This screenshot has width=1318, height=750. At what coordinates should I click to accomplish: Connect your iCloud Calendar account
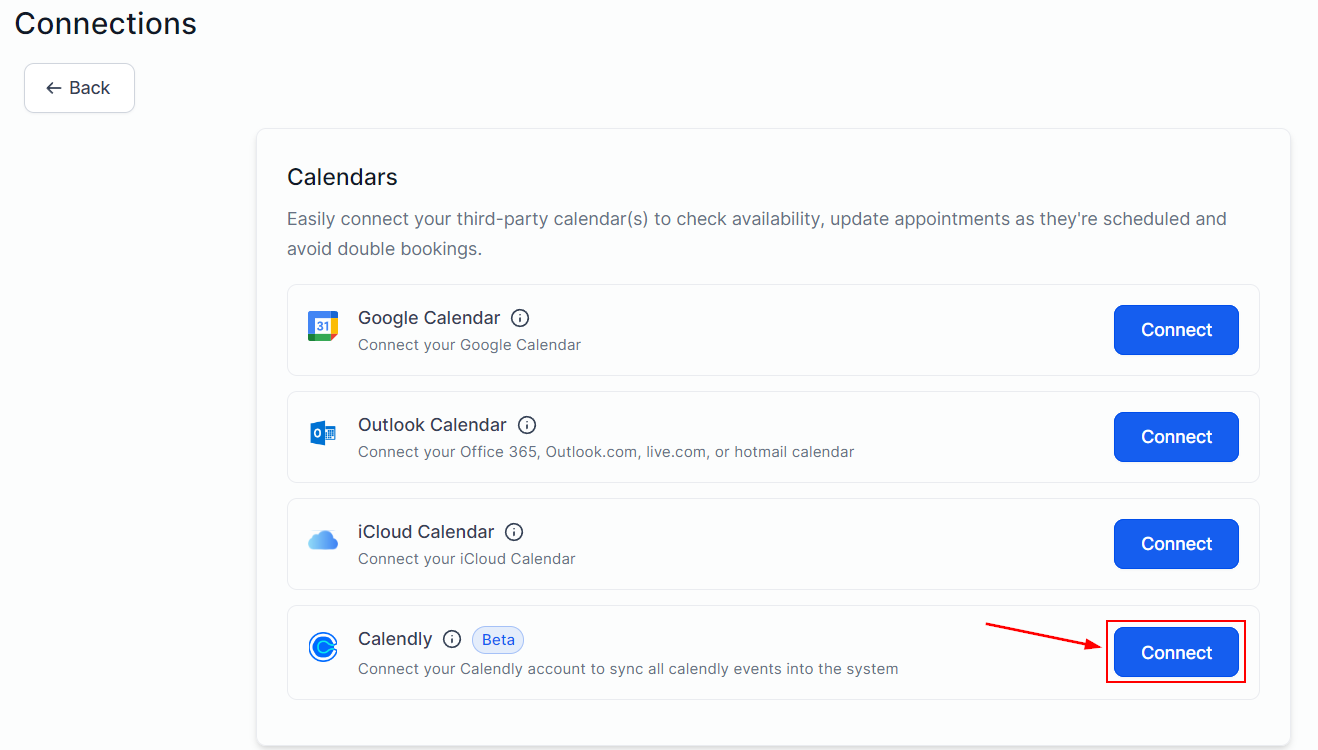tap(1176, 543)
